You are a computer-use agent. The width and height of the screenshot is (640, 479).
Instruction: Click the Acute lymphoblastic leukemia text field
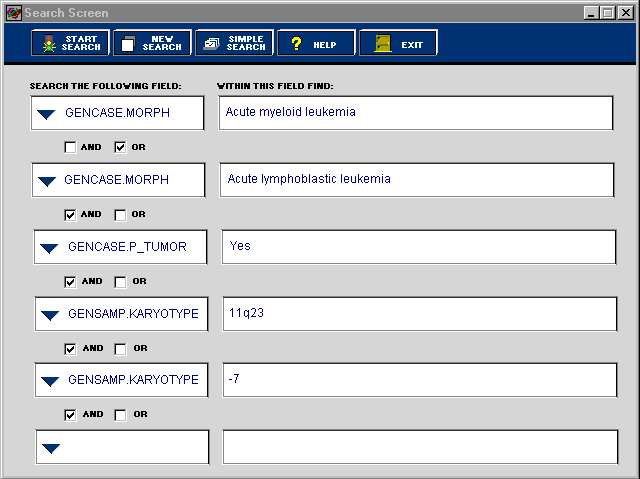tap(417, 180)
